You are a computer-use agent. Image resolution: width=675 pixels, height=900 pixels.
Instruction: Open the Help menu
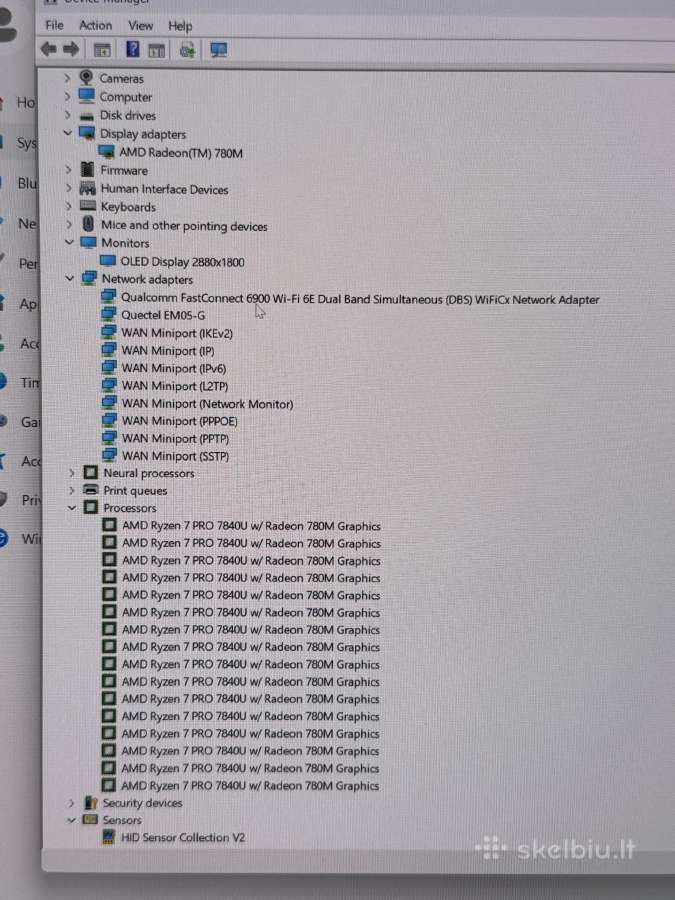click(x=180, y=26)
